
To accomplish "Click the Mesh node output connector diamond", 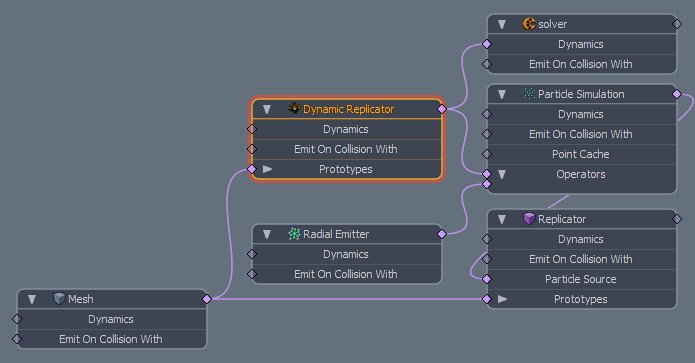I will tap(207, 299).
